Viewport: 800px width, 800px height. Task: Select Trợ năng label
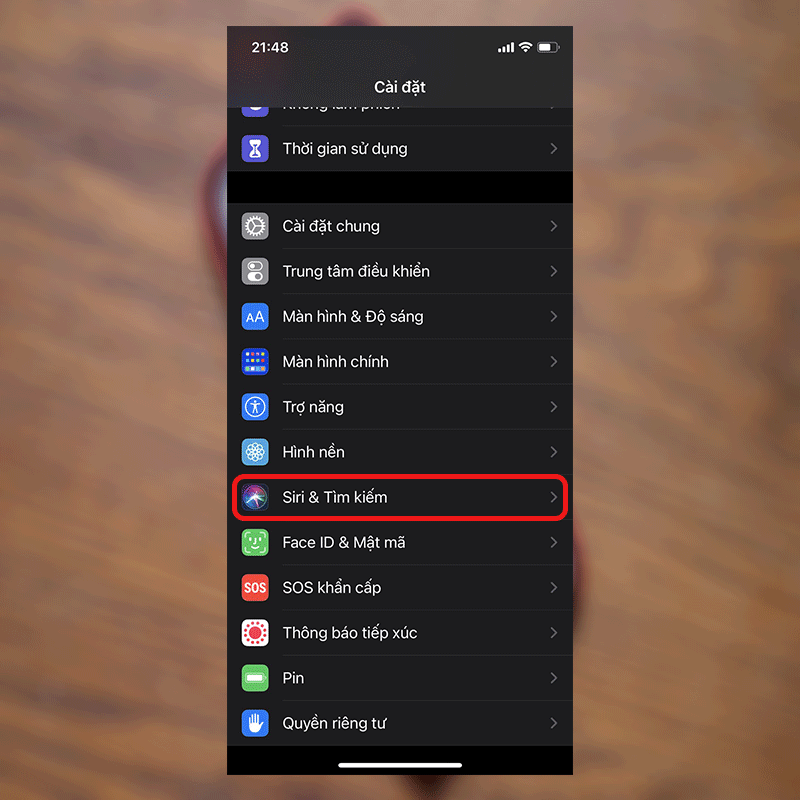click(313, 407)
